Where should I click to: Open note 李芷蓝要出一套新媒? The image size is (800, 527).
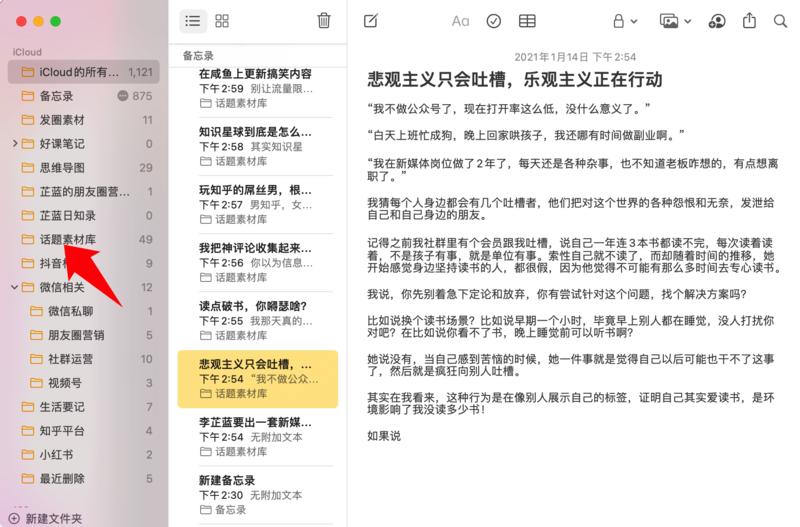(x=258, y=437)
